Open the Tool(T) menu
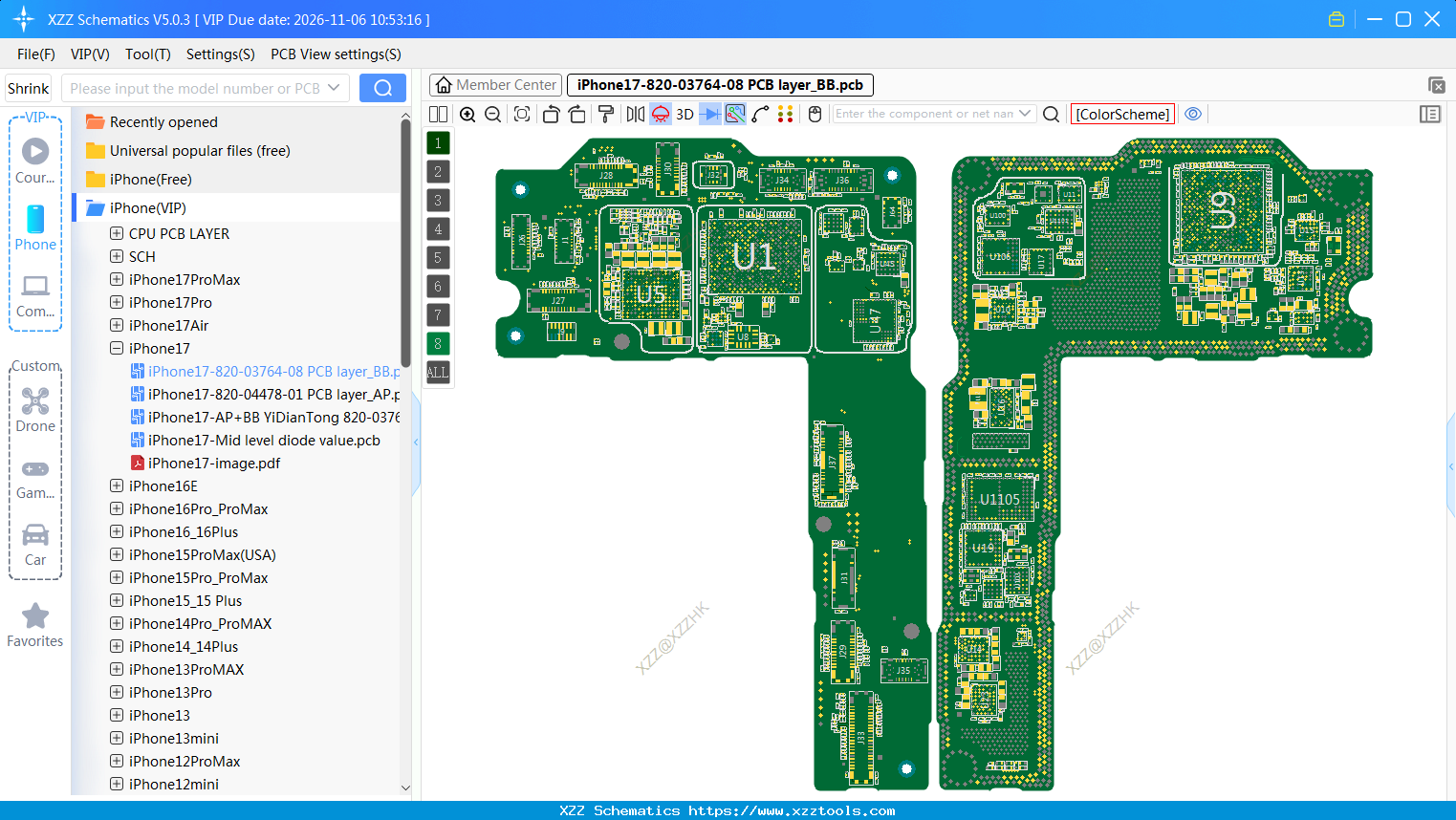Viewport: 1456px width, 820px height. pyautogui.click(x=147, y=54)
